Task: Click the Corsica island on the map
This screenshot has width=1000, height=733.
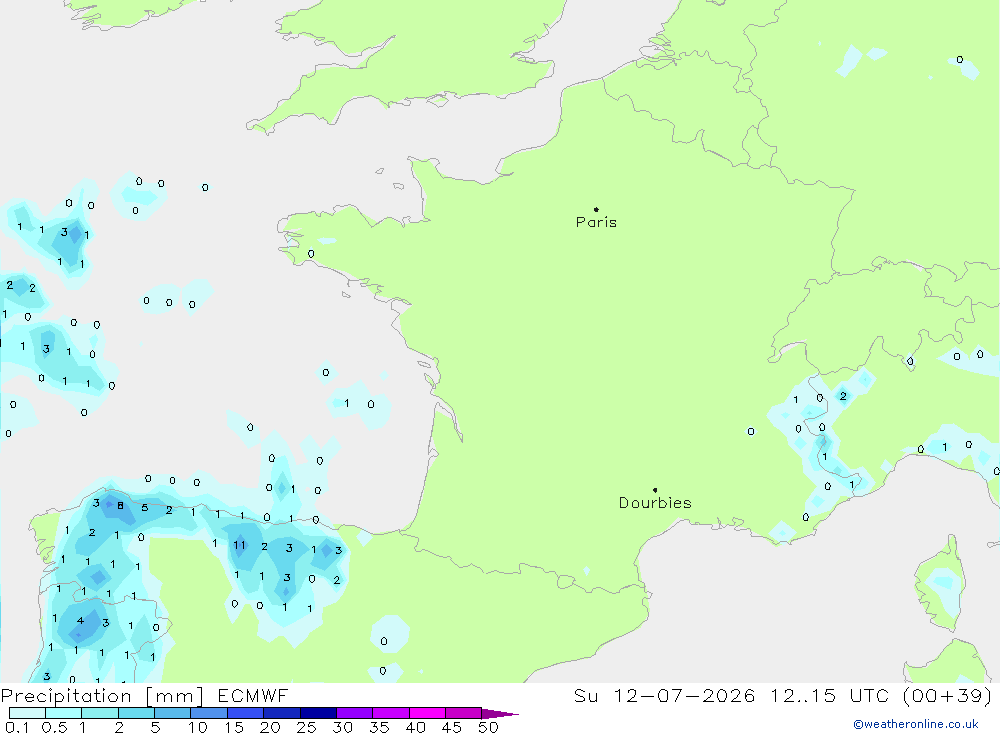Action: pos(940,585)
